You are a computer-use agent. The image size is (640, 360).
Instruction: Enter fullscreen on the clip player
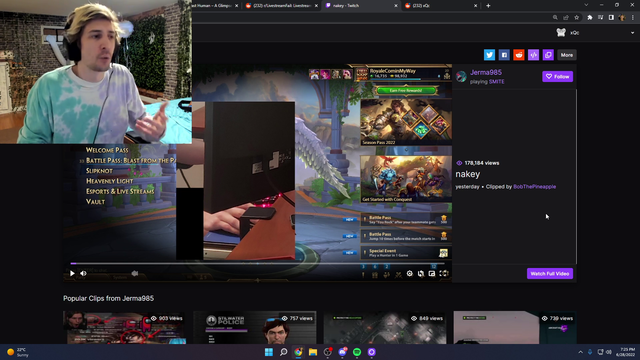tap(443, 273)
